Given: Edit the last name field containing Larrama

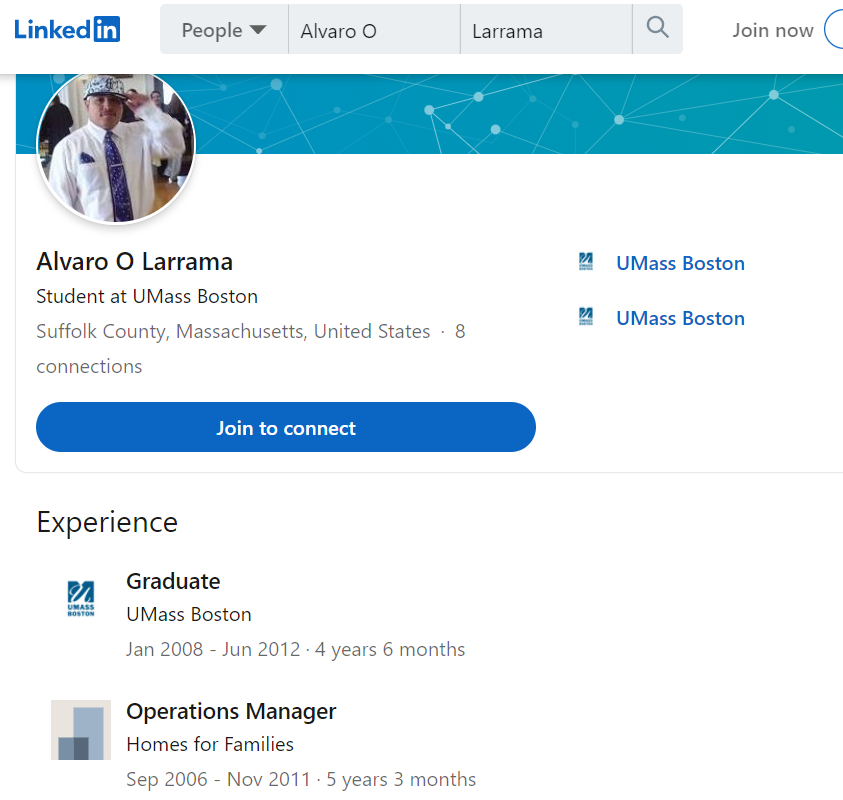Looking at the screenshot, I should (x=546, y=30).
